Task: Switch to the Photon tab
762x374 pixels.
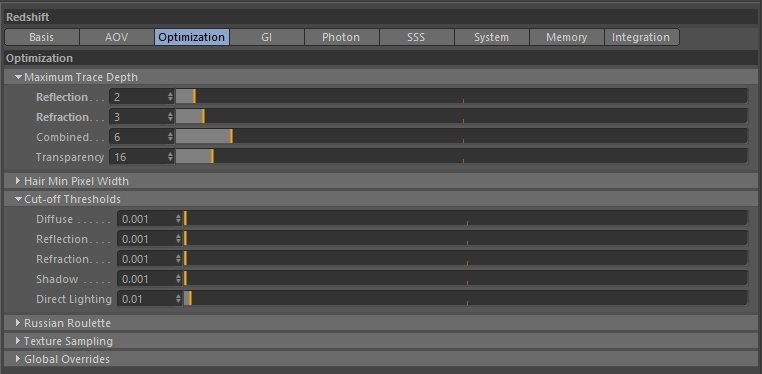Action: 342,37
